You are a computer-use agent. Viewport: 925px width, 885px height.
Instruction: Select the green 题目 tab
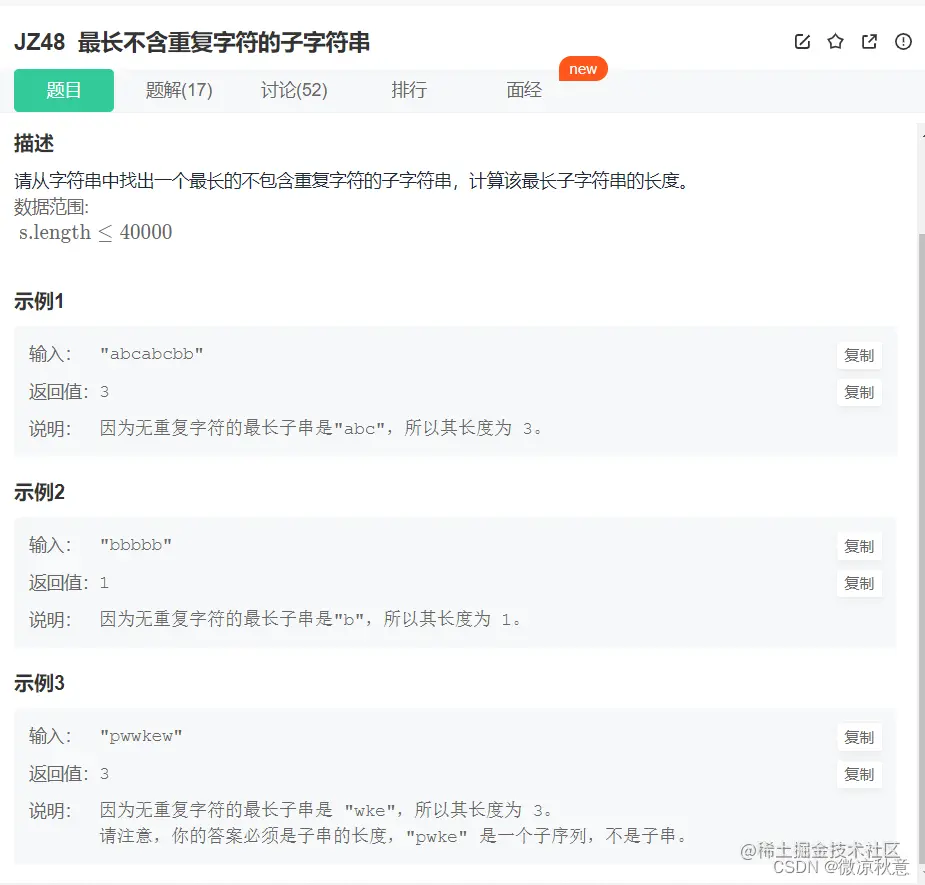[64, 90]
